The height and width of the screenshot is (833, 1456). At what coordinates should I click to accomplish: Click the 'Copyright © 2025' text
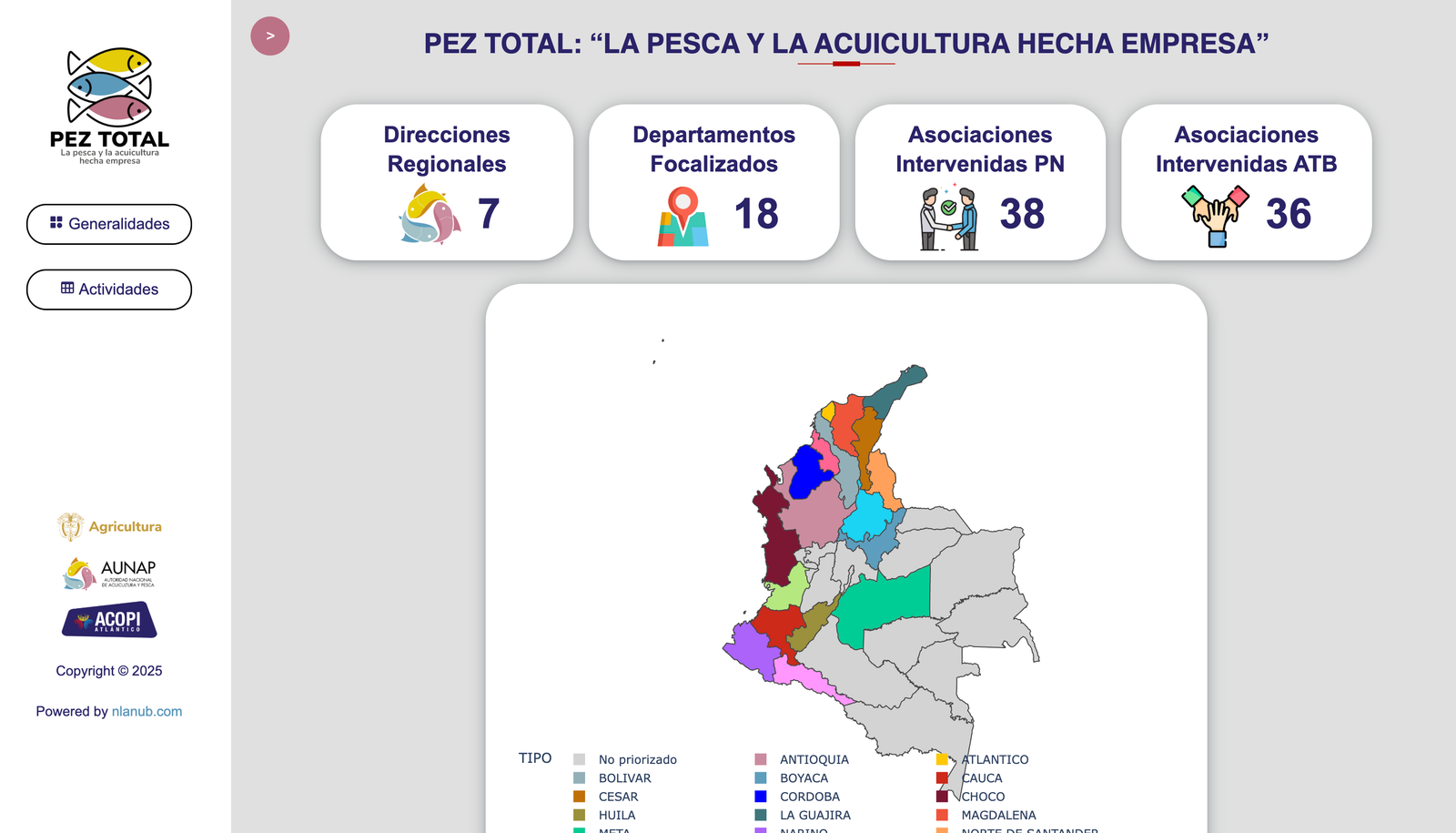(109, 671)
